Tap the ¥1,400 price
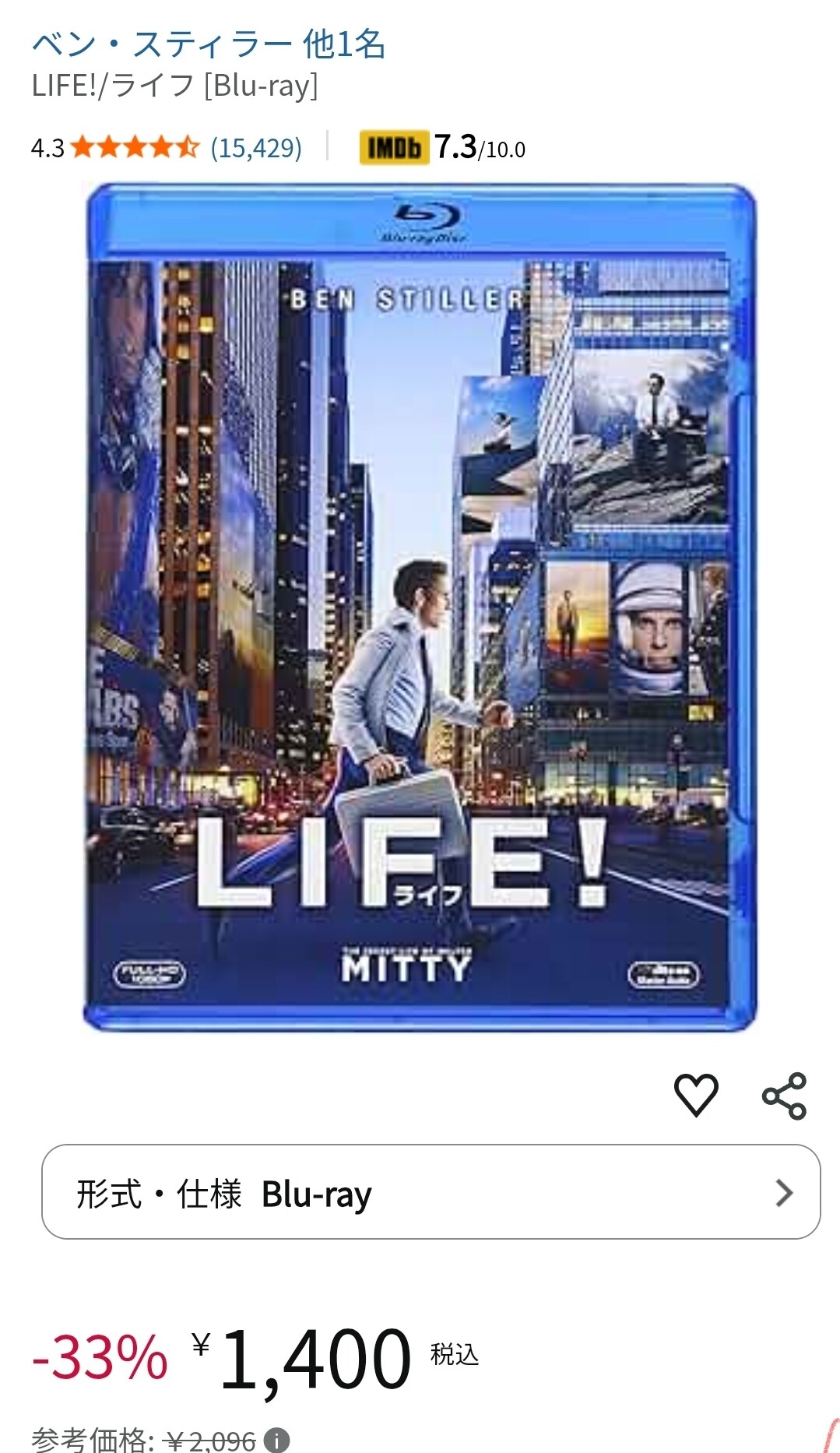Screen dimensions: 840x1453 pos(301,1359)
